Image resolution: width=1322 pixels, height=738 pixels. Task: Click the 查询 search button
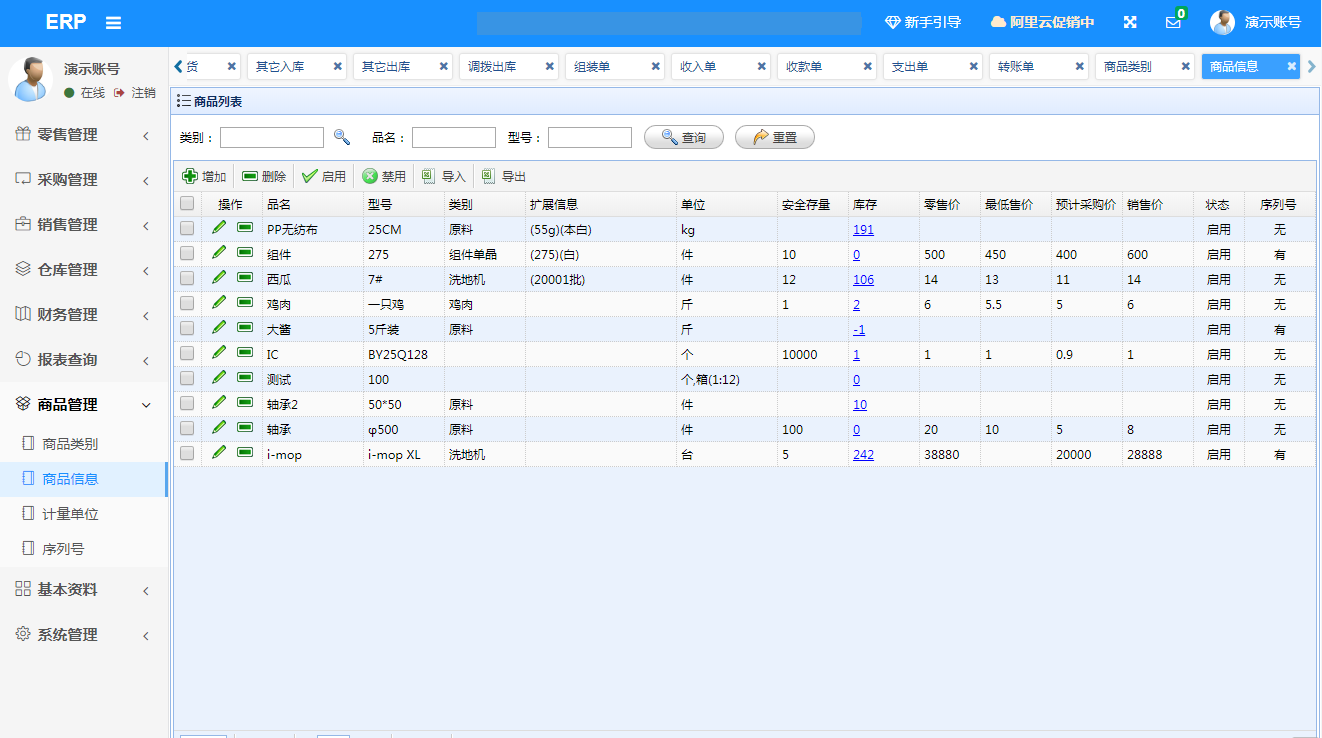pos(684,137)
